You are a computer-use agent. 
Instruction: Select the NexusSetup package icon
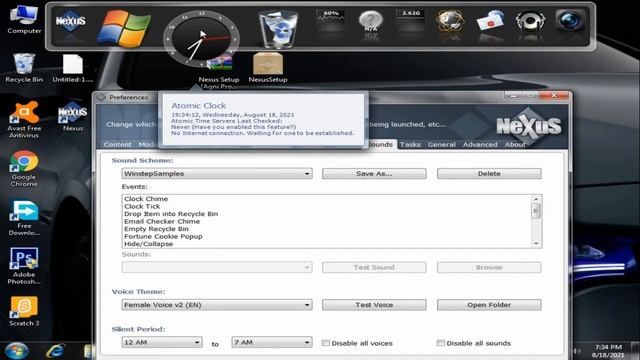tap(268, 68)
